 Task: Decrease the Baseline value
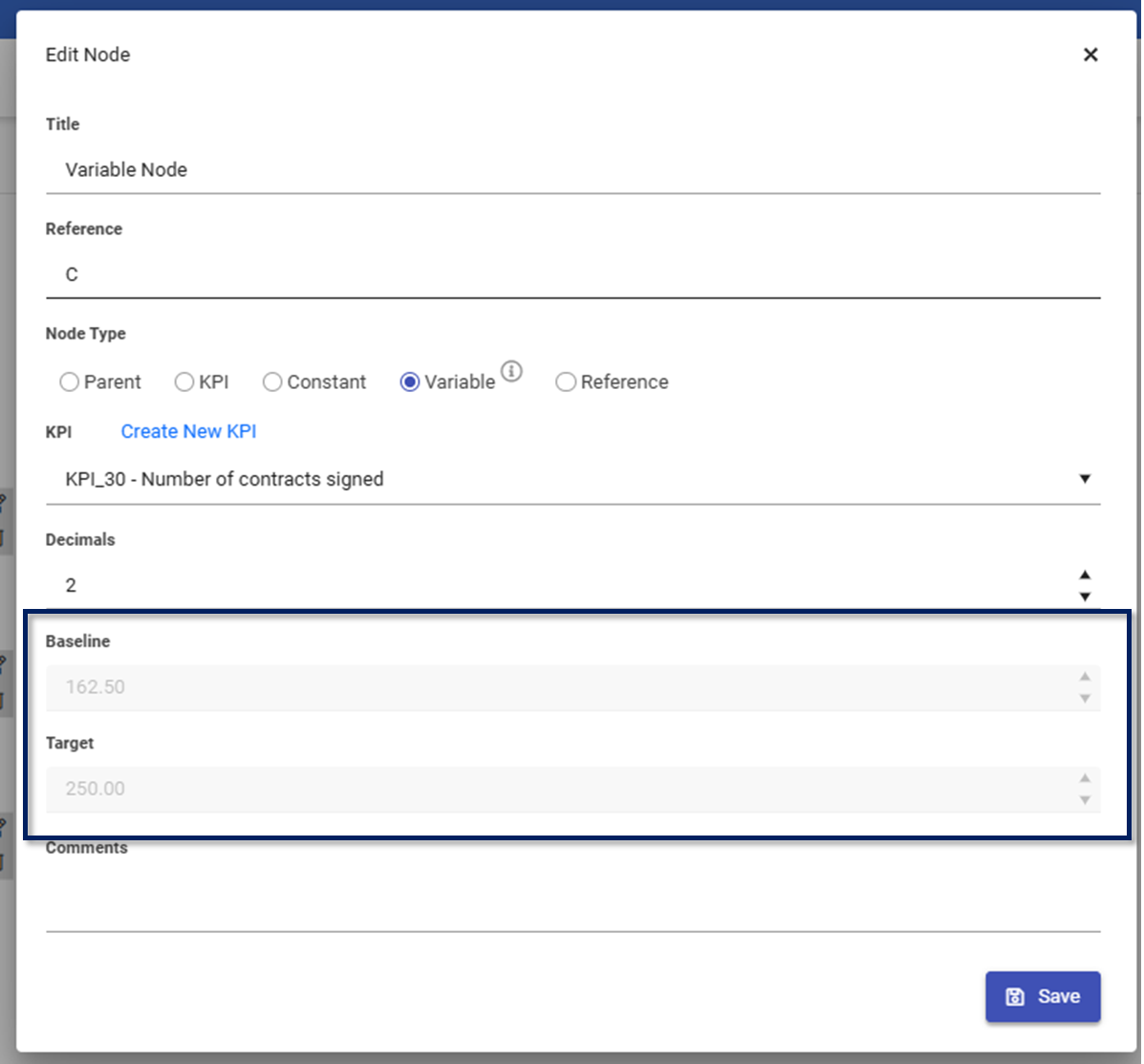pyautogui.click(x=1085, y=699)
